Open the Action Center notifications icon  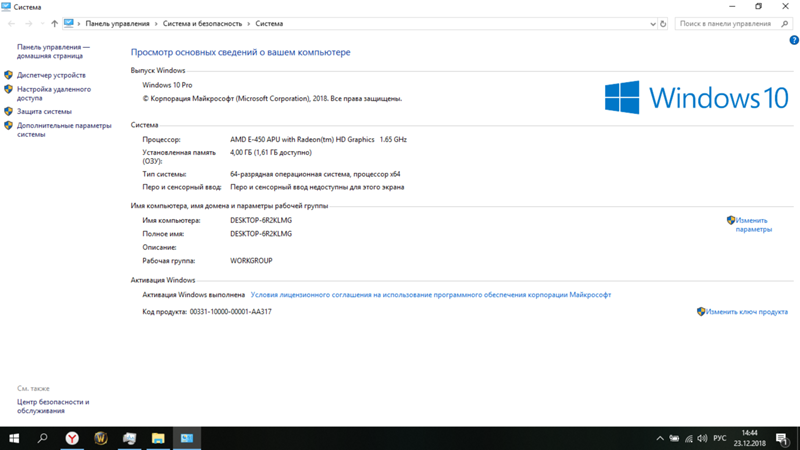coord(782,439)
